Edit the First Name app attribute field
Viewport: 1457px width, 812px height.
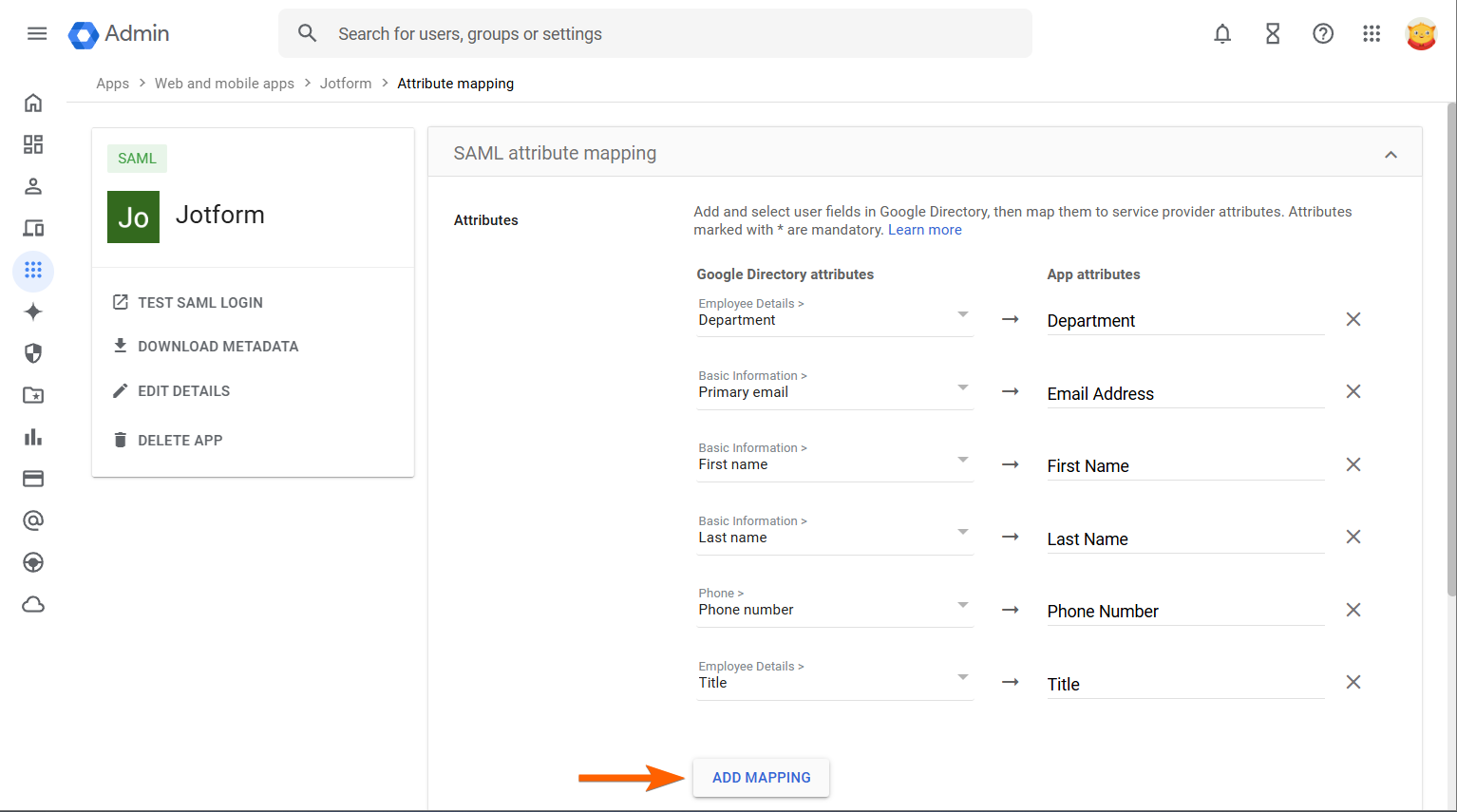coord(1184,466)
